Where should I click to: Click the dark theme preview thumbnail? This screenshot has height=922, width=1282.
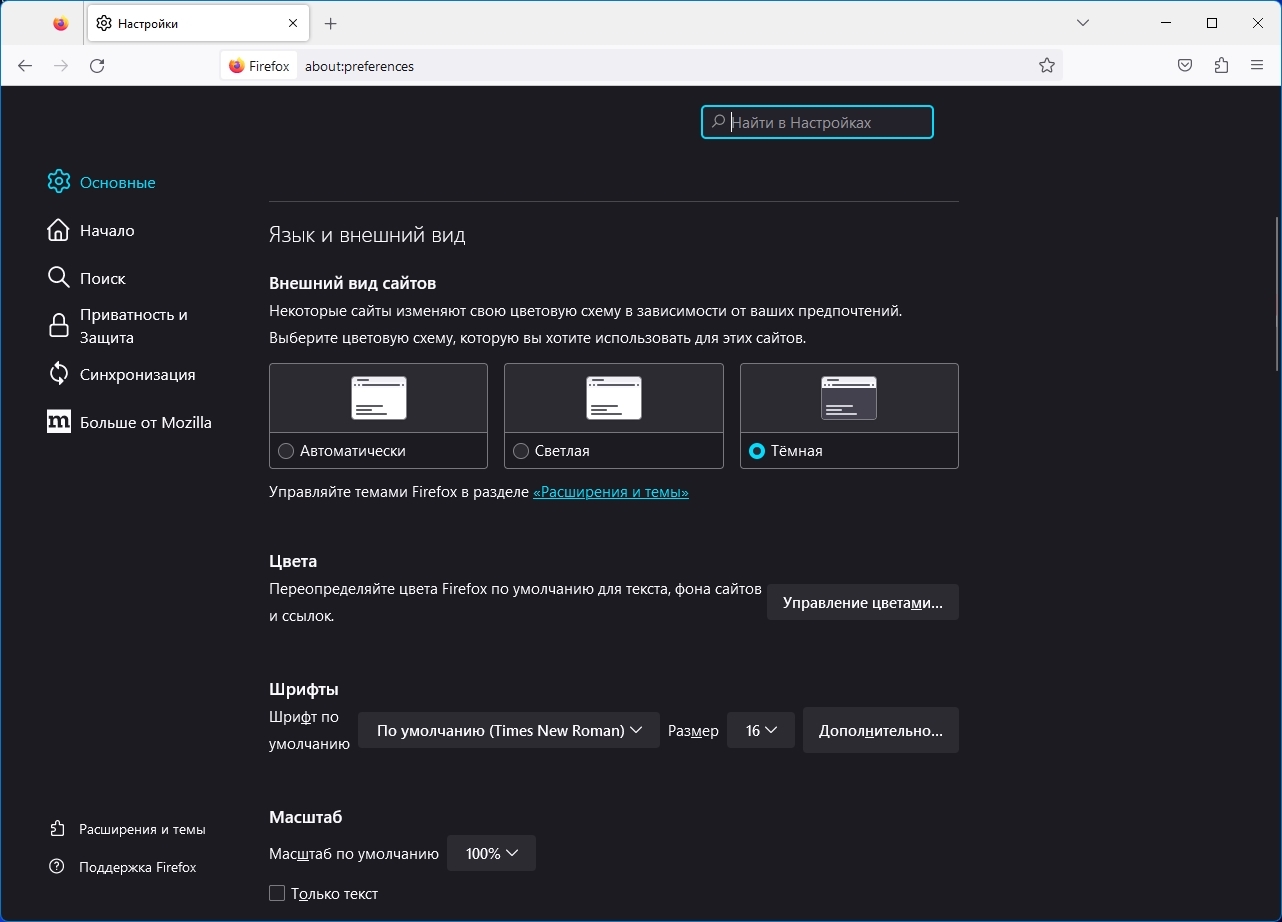[849, 398]
